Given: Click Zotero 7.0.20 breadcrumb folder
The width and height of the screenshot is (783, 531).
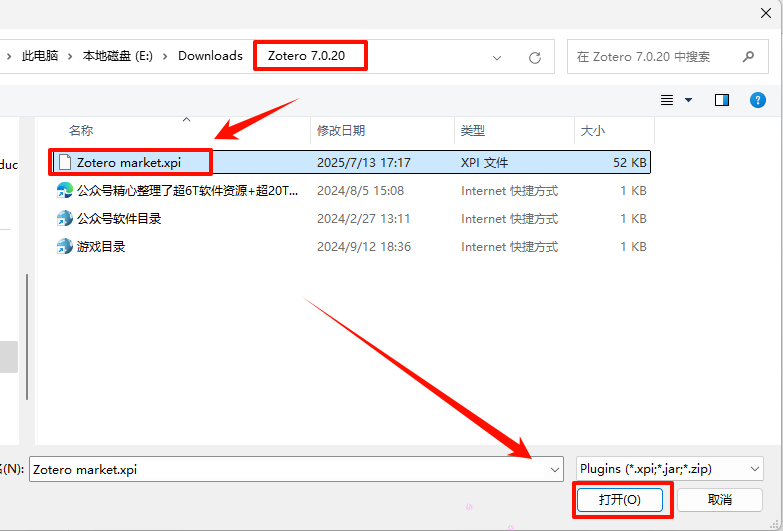Looking at the screenshot, I should [x=306, y=55].
